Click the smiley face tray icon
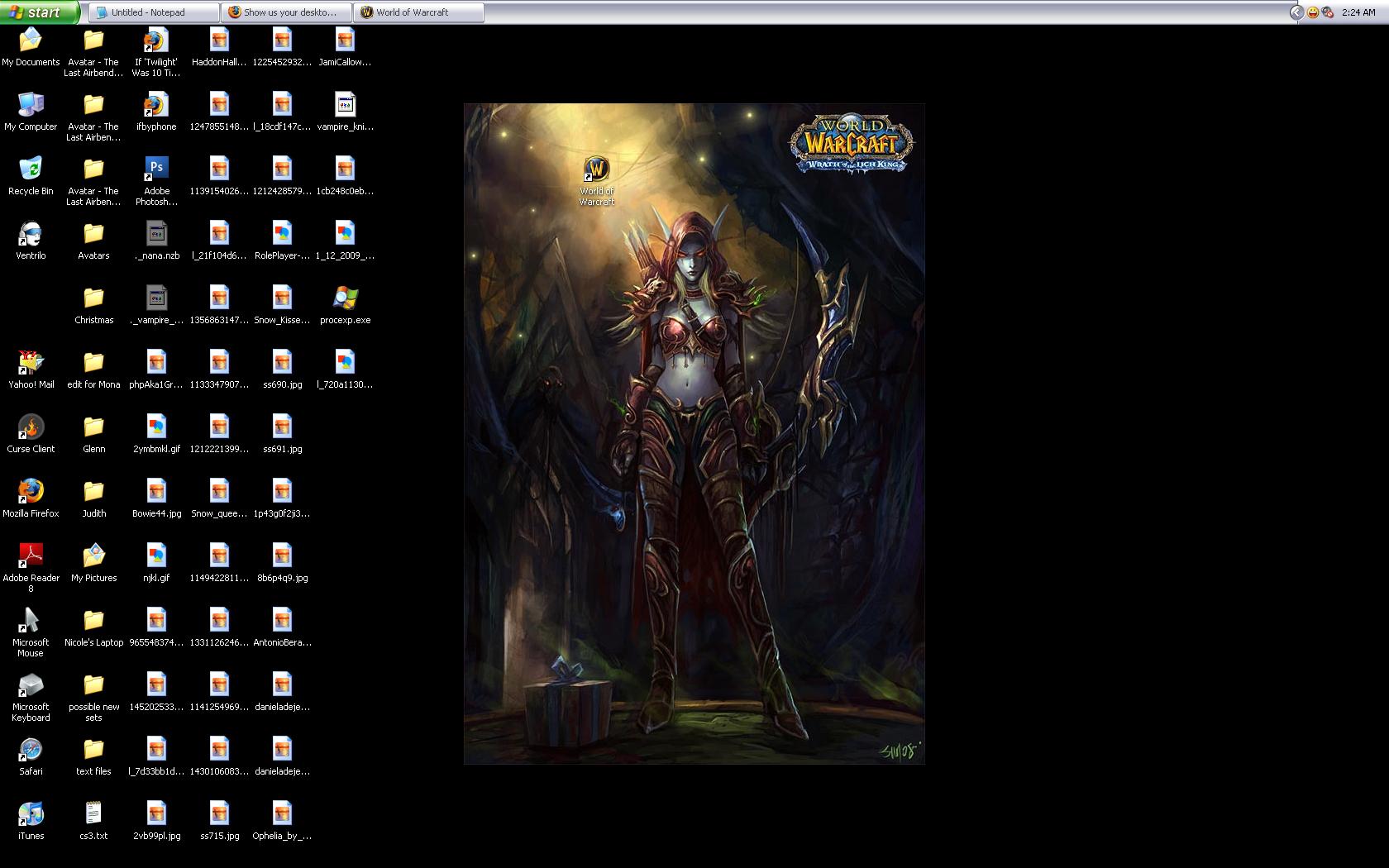The height and width of the screenshot is (868, 1389). point(1312,12)
